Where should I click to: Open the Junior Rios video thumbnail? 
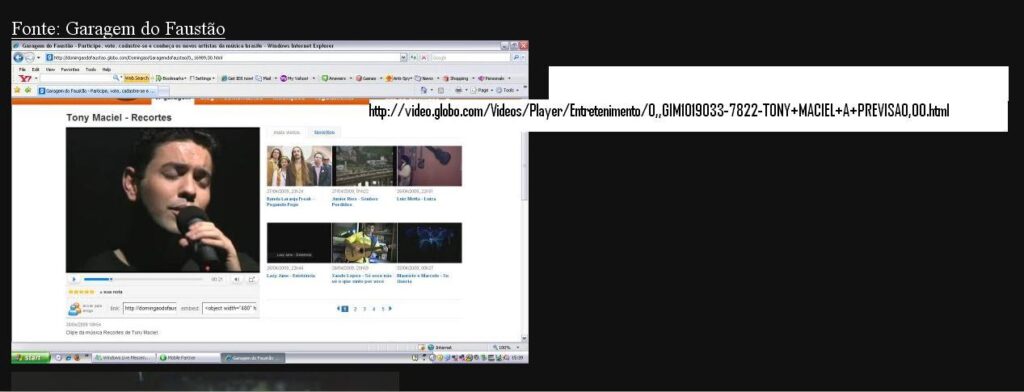(364, 166)
